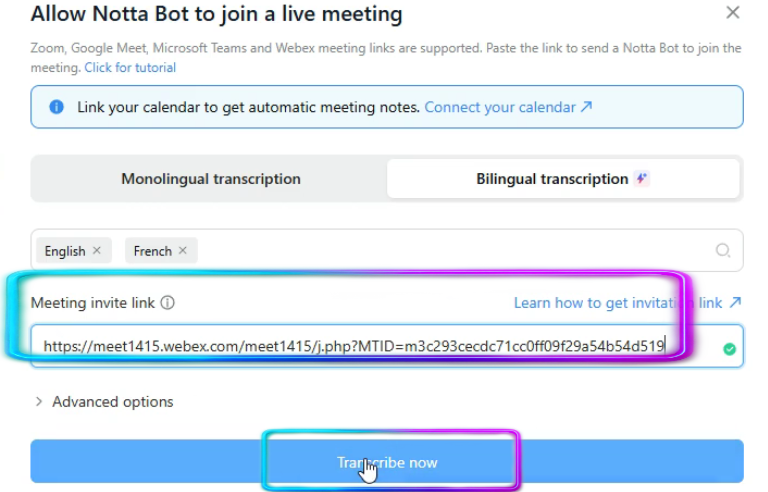
Task: Click the sparkle icon next to Bilingual transcription
Action: tap(642, 179)
